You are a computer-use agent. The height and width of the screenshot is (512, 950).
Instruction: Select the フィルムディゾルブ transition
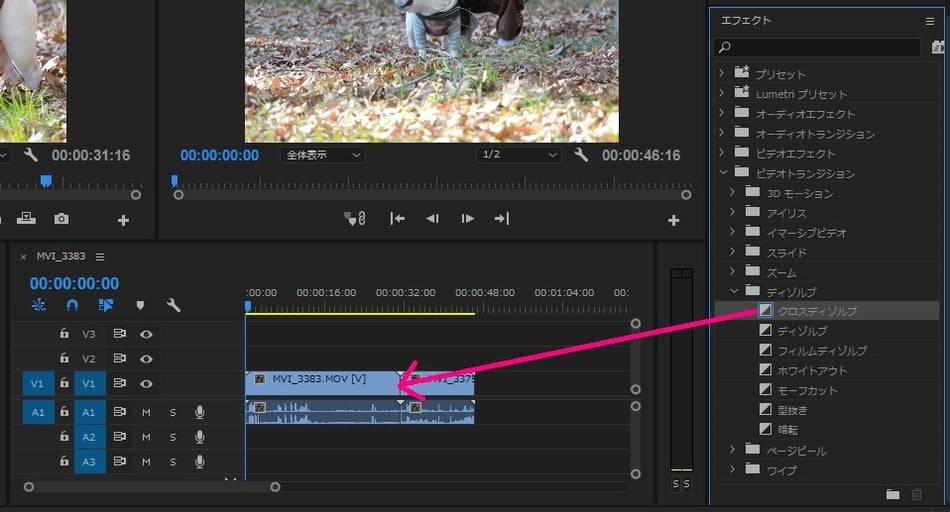(x=822, y=350)
